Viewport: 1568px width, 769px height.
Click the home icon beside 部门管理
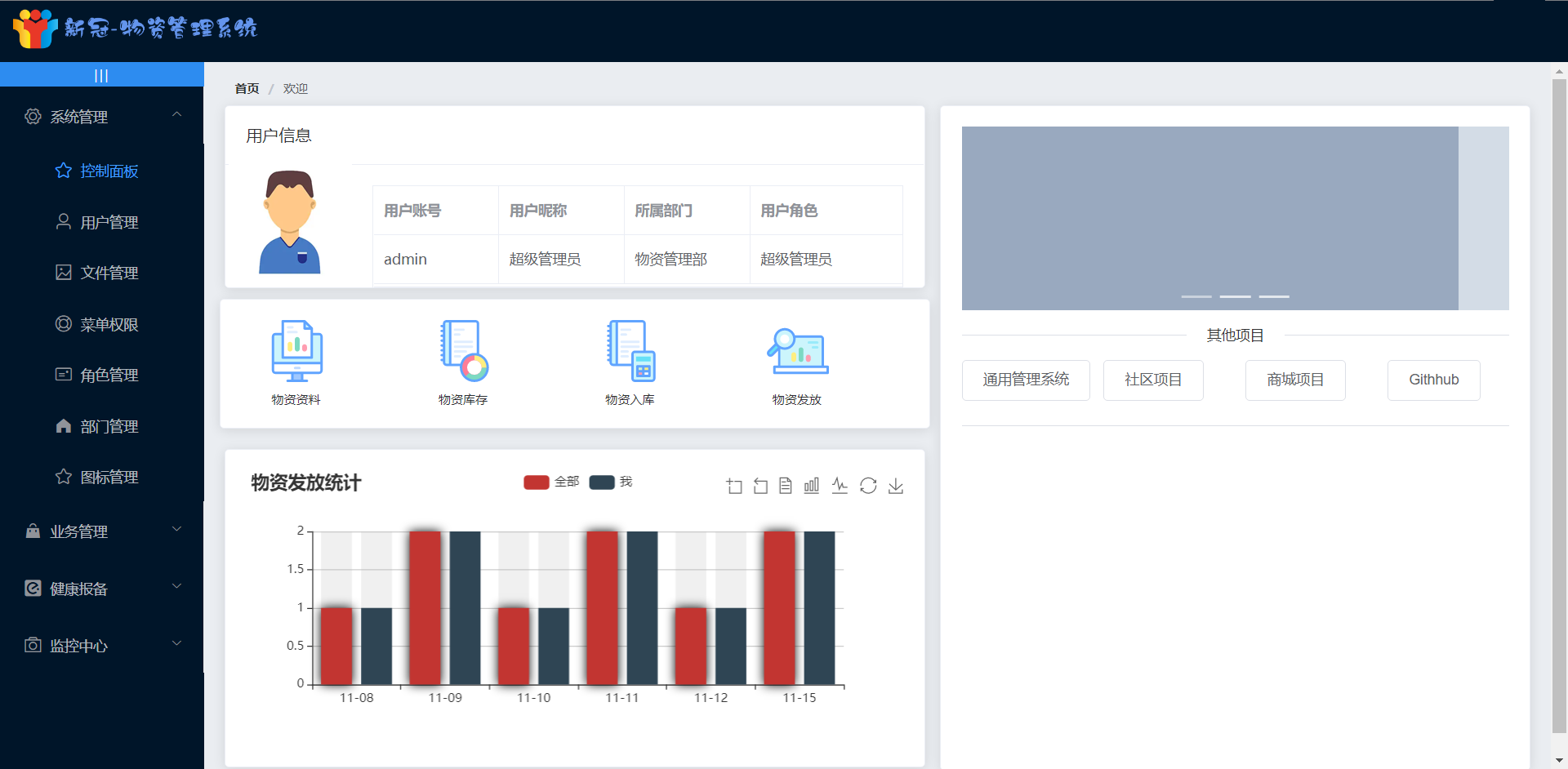(x=63, y=425)
